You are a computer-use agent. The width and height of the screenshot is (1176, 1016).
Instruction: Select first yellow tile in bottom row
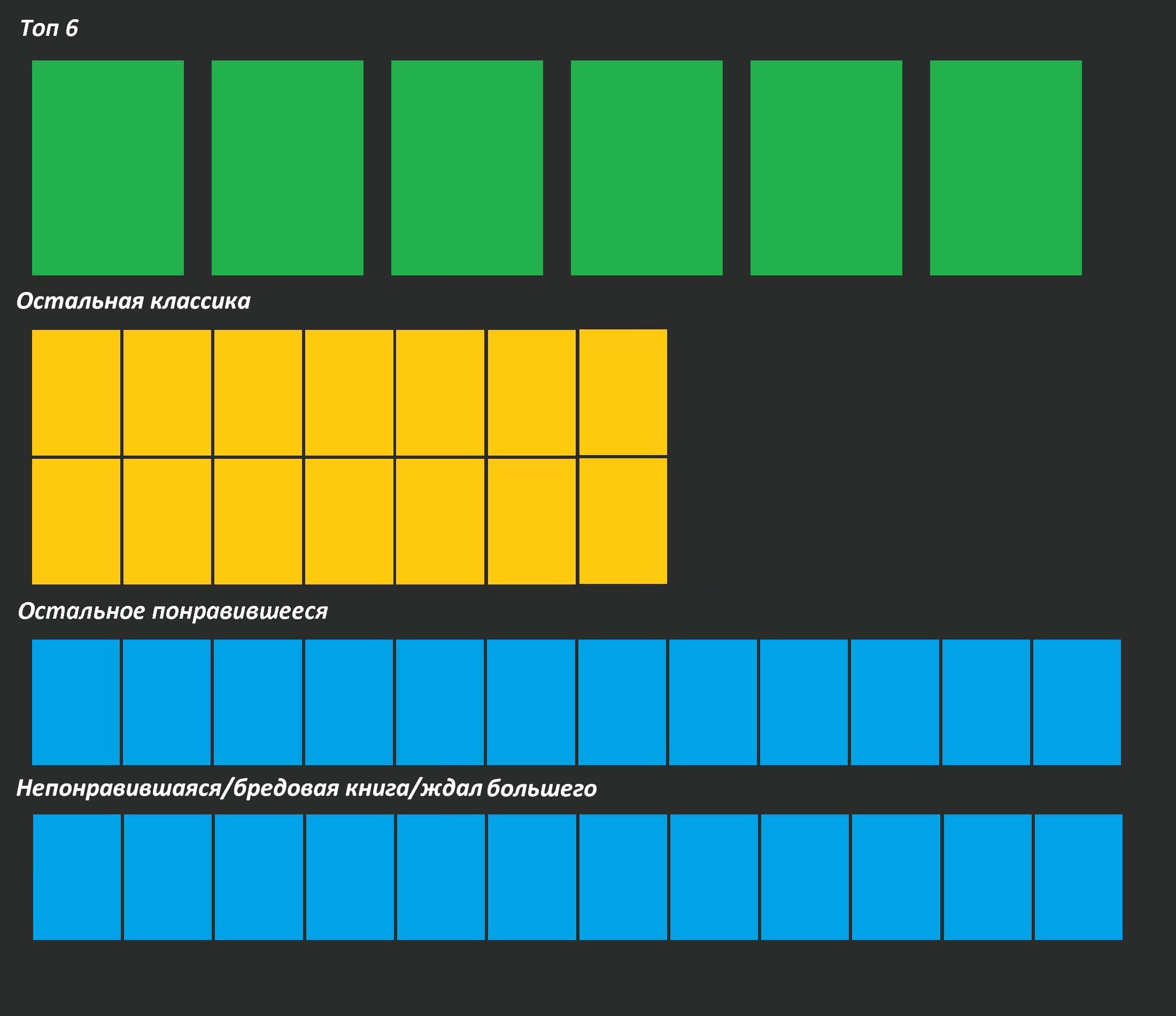76,521
